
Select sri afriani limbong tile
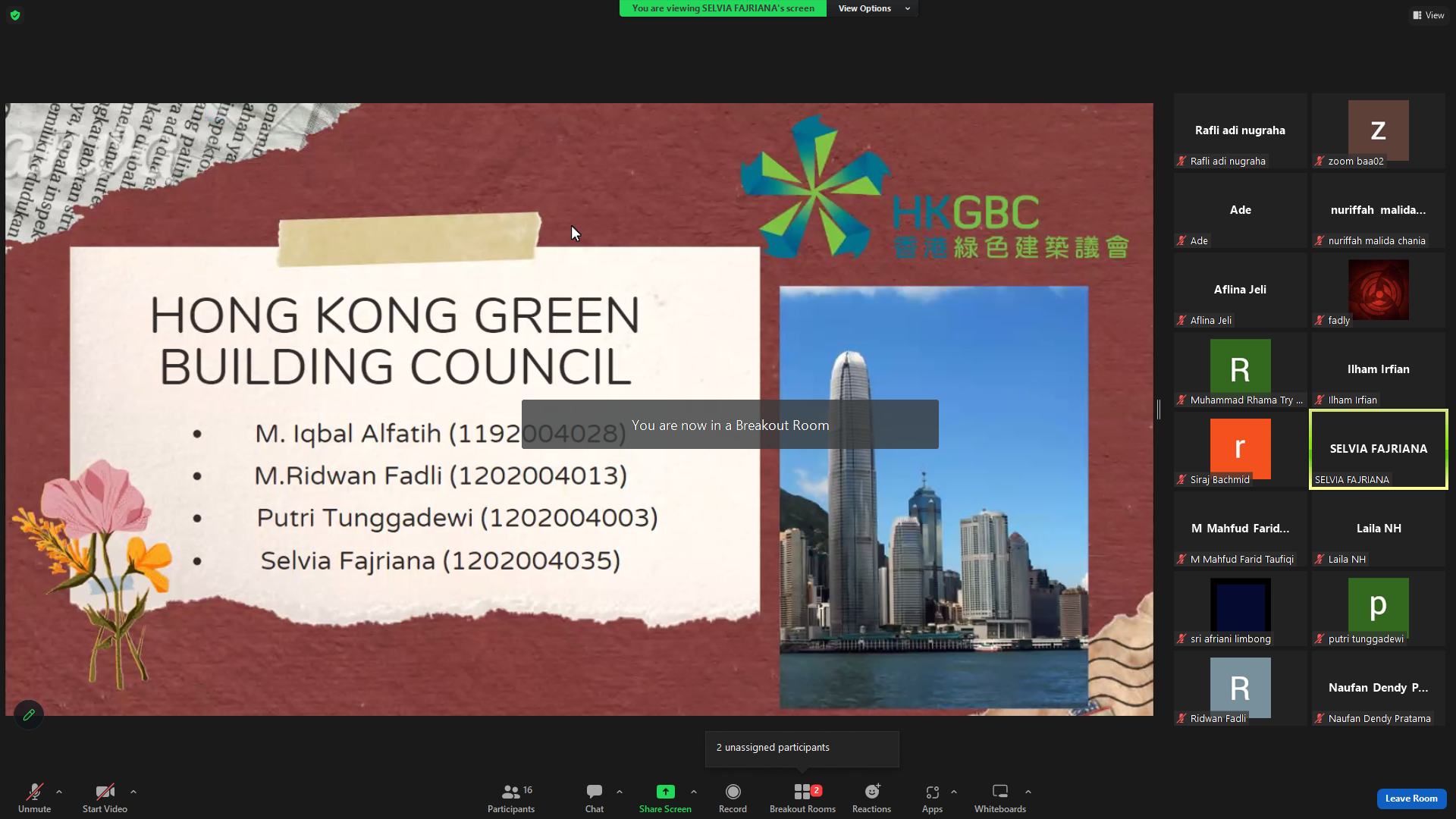(1240, 608)
